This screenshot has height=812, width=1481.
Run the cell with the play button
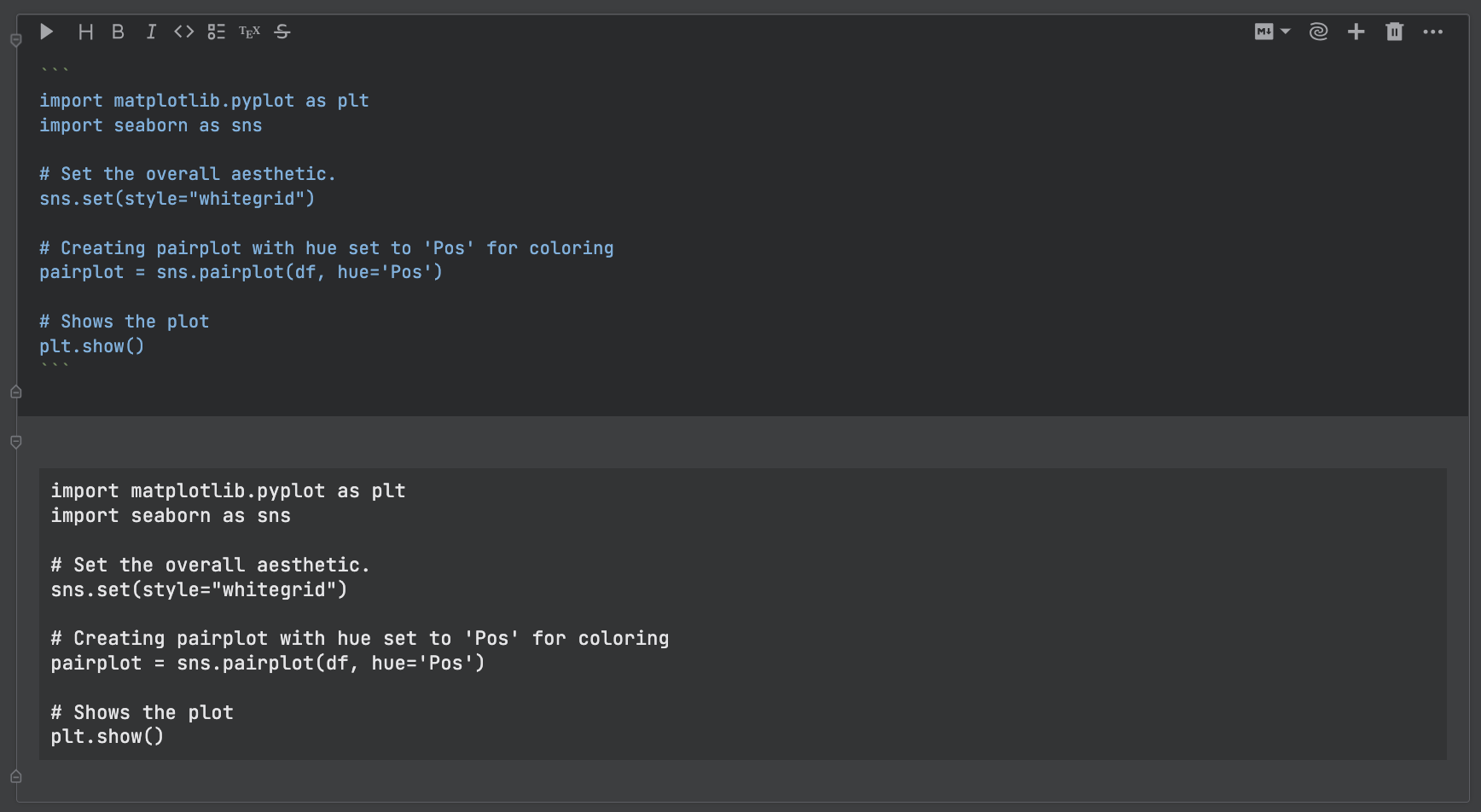click(x=47, y=32)
